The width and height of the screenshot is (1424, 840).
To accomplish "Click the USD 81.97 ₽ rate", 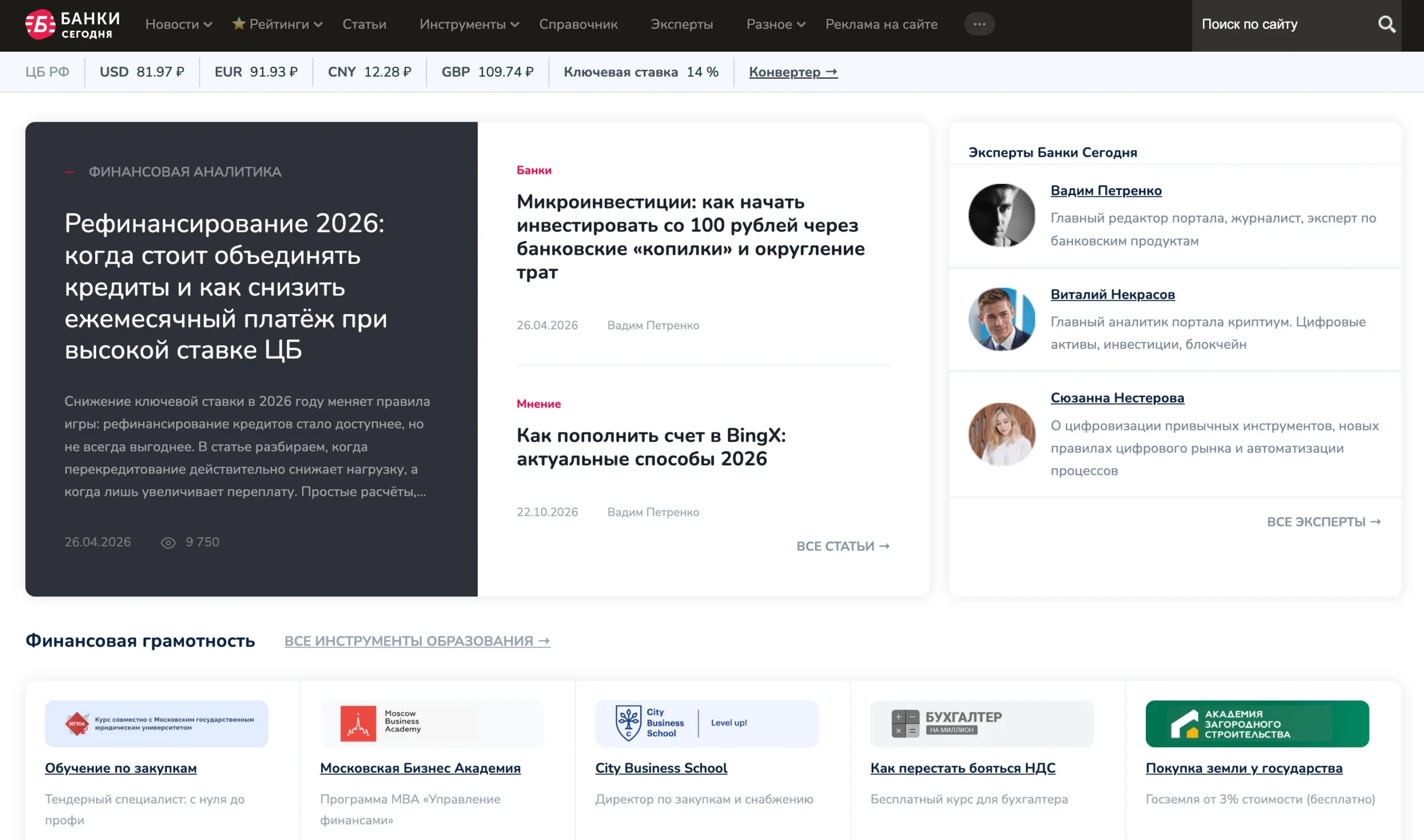I will tap(141, 72).
